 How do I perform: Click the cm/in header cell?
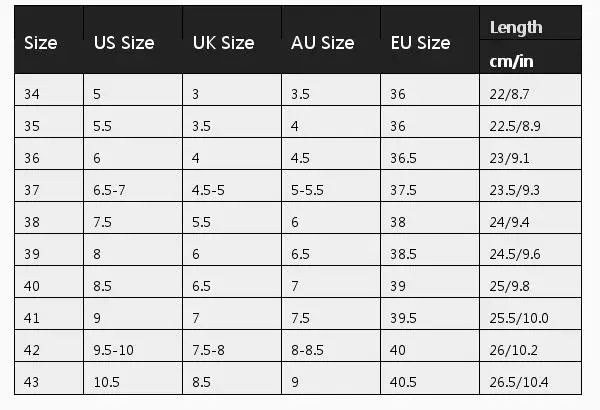530,57
